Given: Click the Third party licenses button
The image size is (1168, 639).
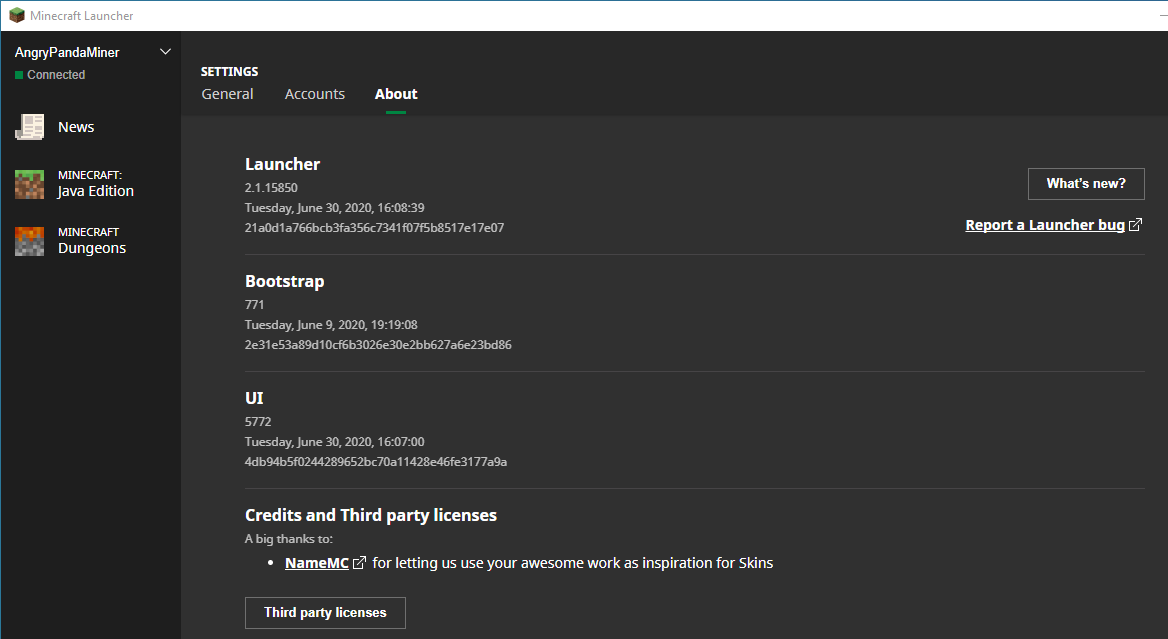Looking at the screenshot, I should [x=326, y=613].
